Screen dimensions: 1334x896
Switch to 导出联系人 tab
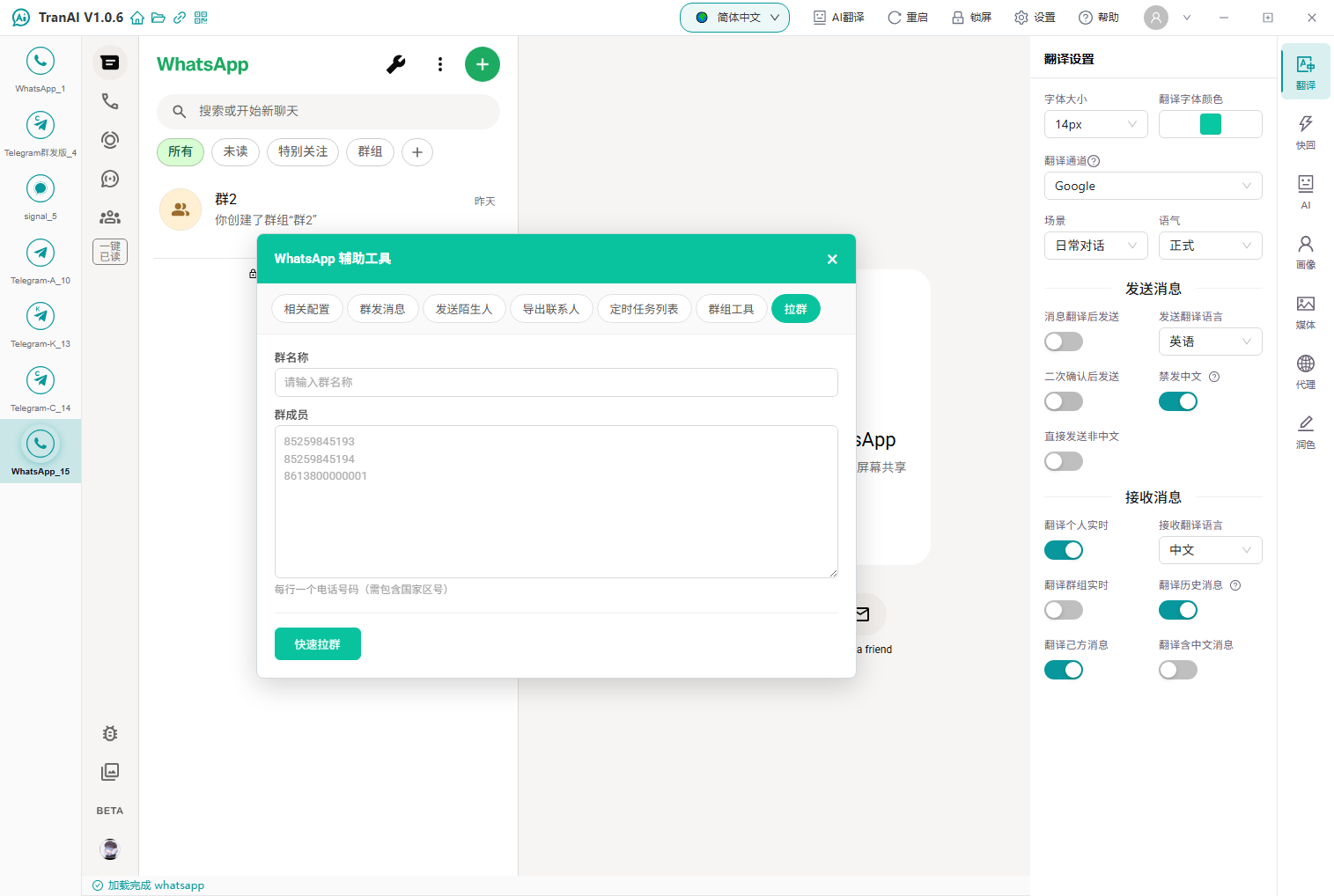(x=551, y=309)
